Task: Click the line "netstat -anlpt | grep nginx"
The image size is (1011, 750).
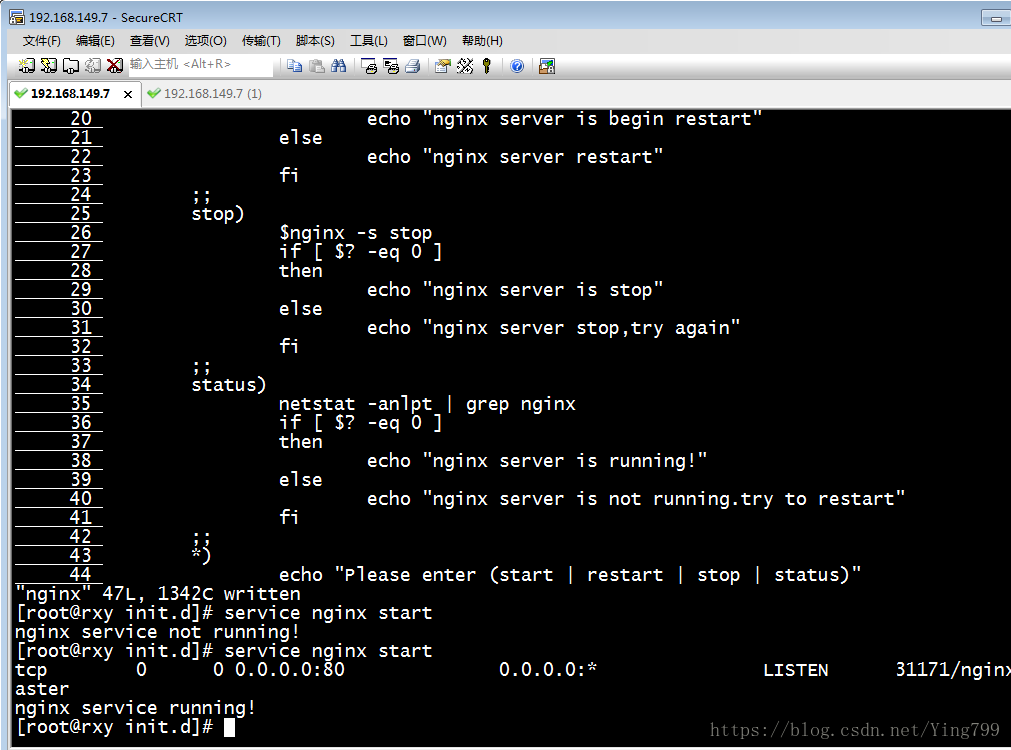Action: (x=427, y=404)
